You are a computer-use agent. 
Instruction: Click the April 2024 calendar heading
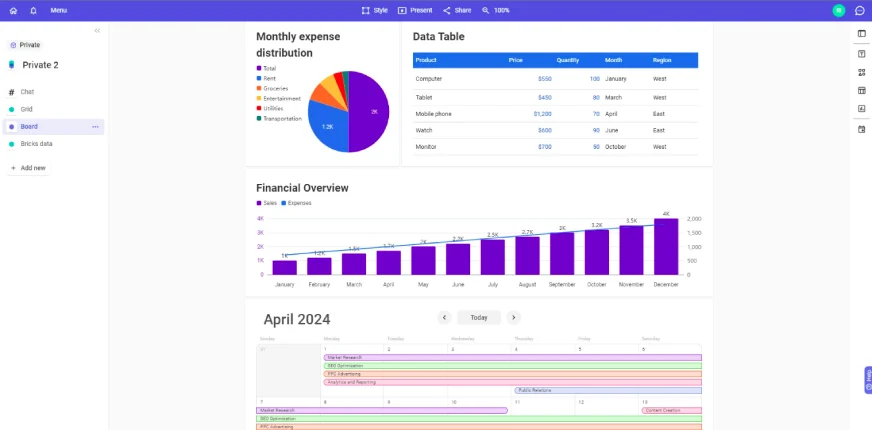(x=297, y=319)
